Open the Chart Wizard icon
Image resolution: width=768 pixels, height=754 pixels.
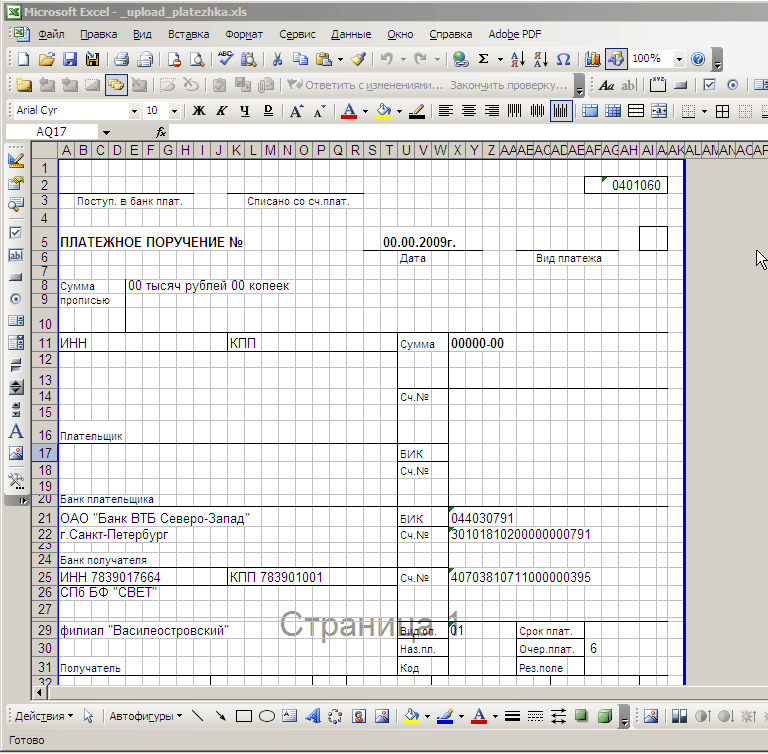(592, 59)
